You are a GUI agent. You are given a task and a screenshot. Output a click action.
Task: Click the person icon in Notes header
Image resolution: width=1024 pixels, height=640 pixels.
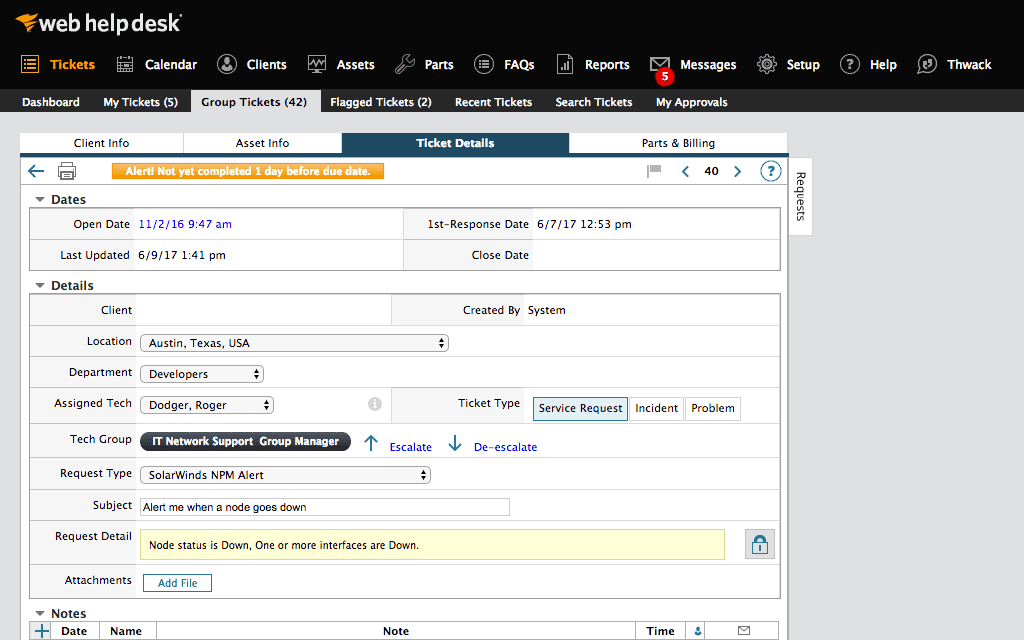(x=697, y=631)
